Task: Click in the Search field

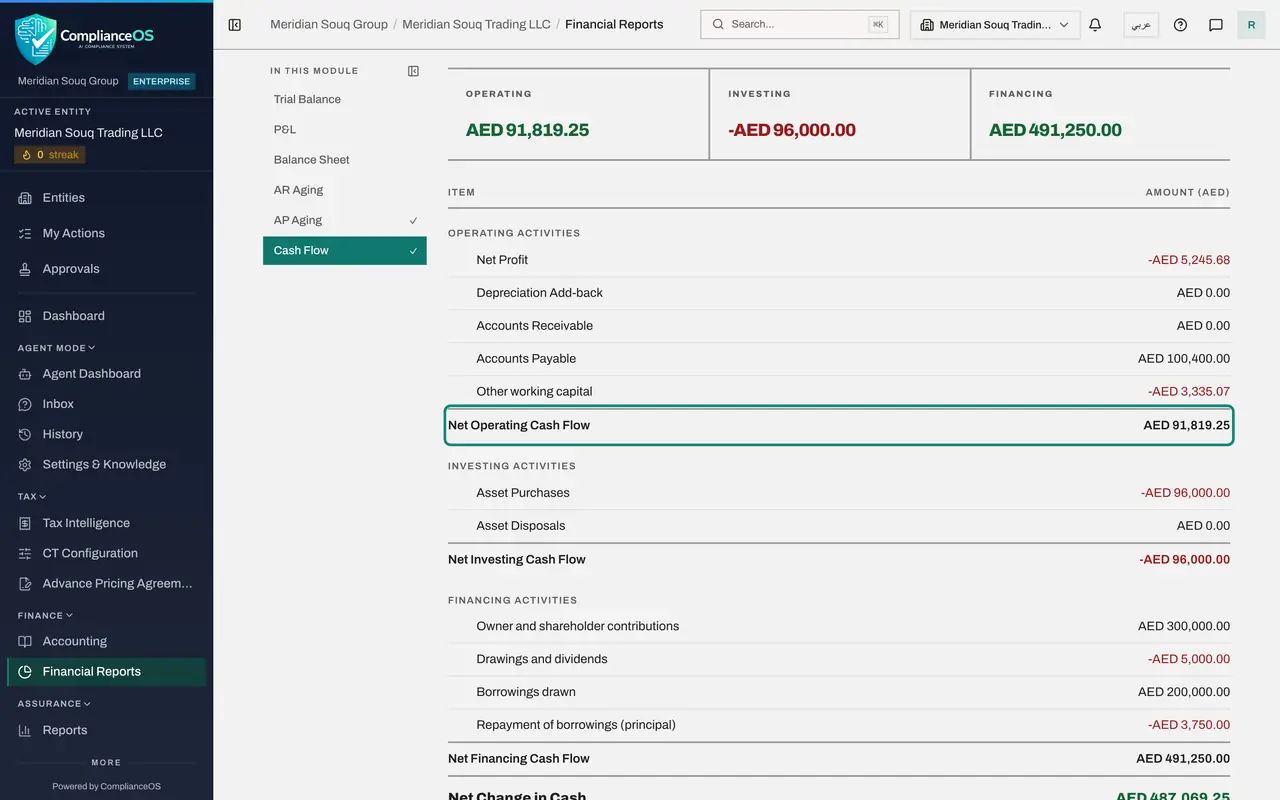Action: [799, 24]
